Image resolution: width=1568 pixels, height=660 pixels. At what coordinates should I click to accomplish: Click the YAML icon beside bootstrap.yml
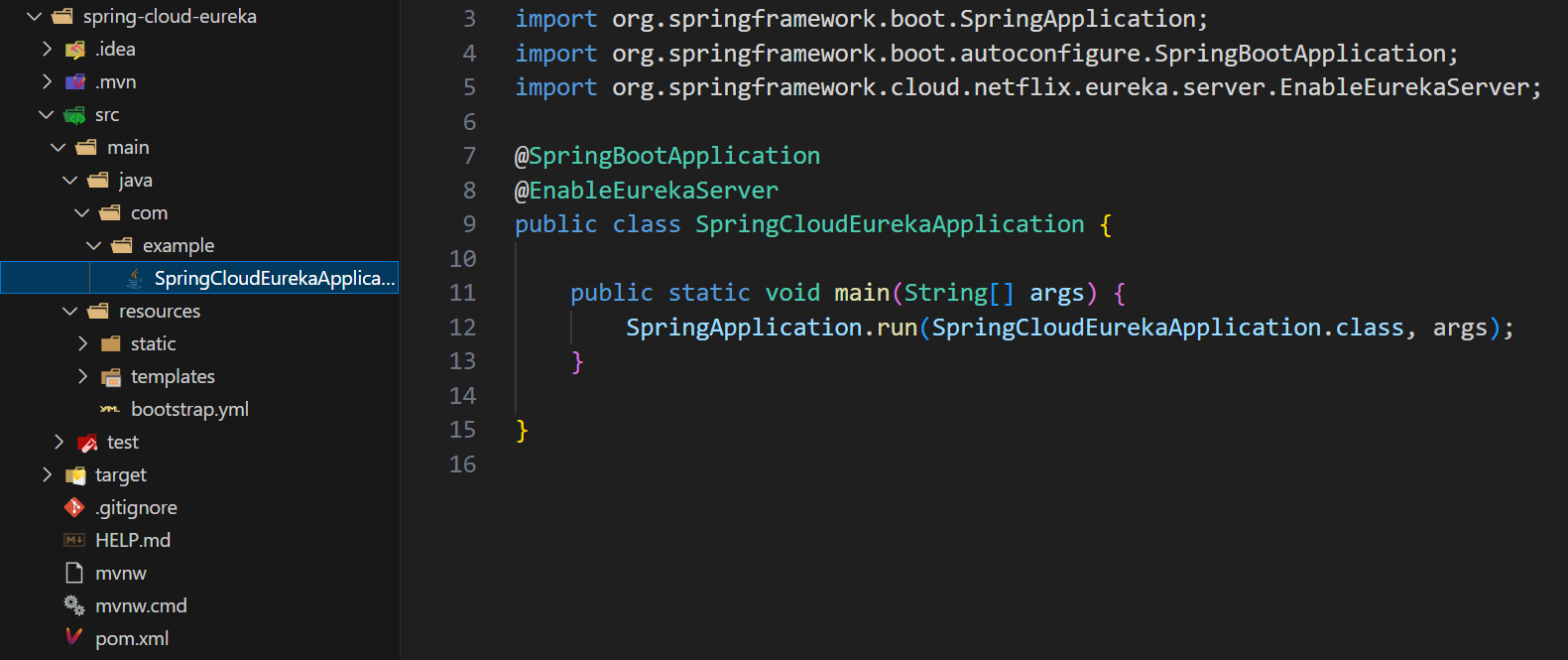[110, 410]
